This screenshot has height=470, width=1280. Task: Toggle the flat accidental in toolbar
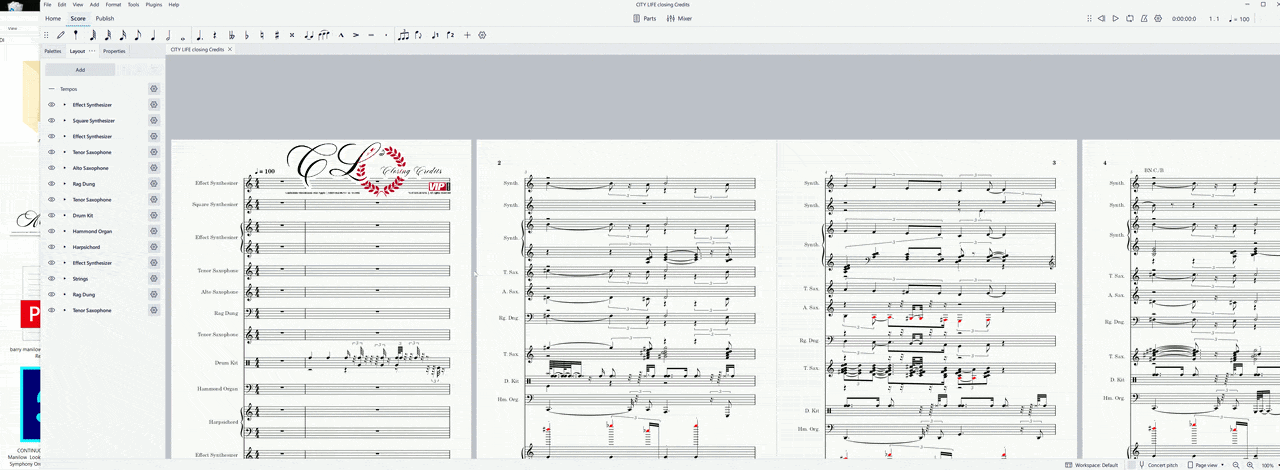pos(247,35)
